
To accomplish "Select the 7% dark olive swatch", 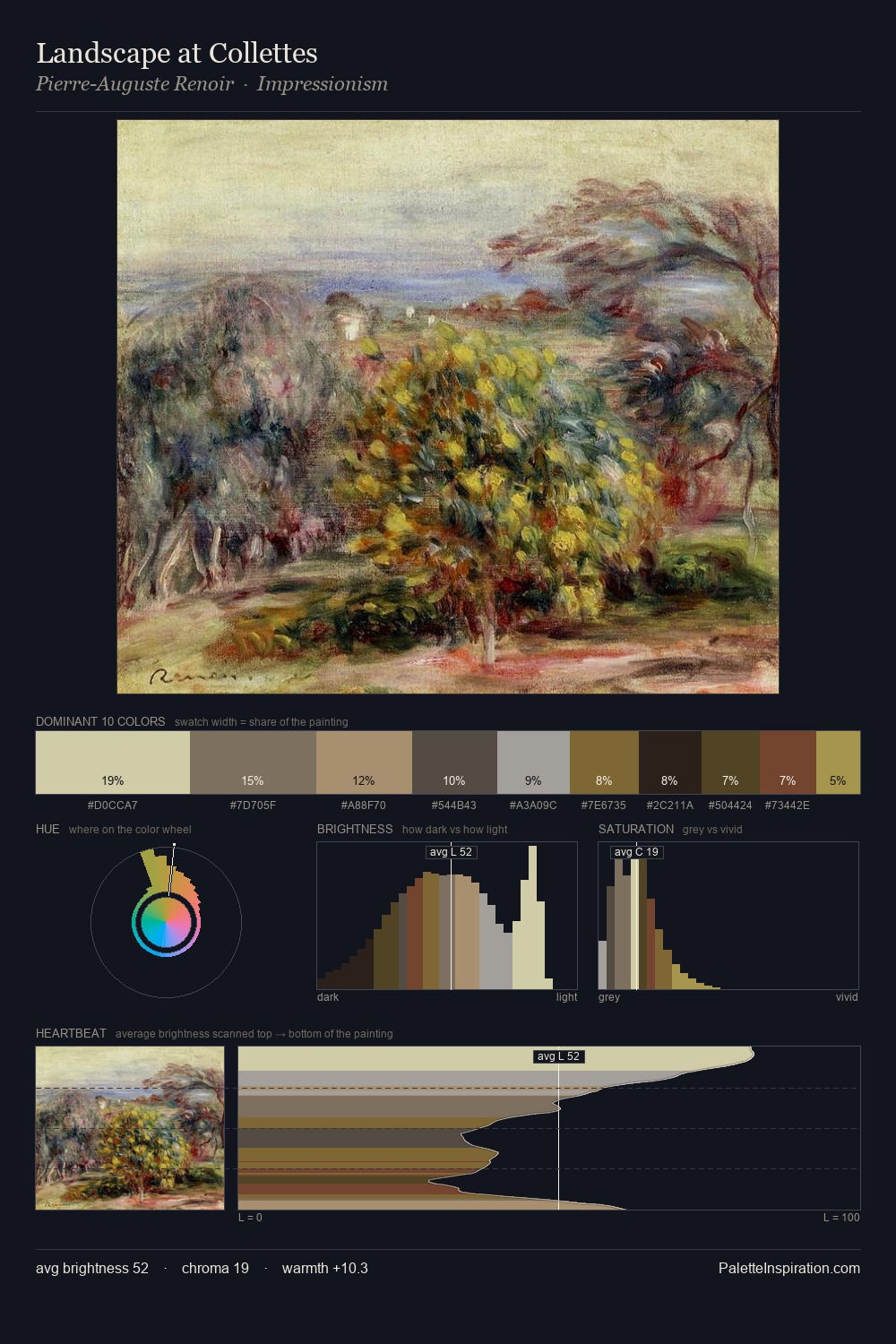I will click(x=730, y=762).
